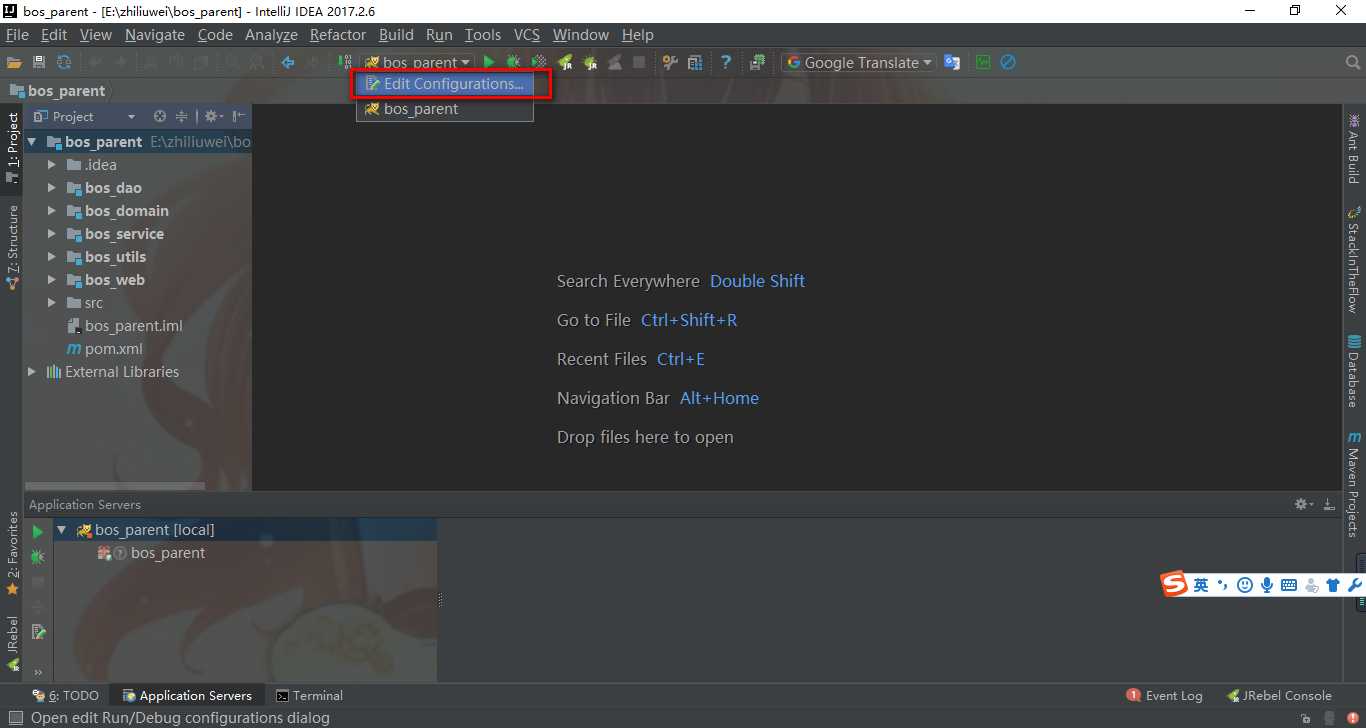1366x728 pixels.
Task: Collapse bos_parent [local] server node
Action: point(62,530)
